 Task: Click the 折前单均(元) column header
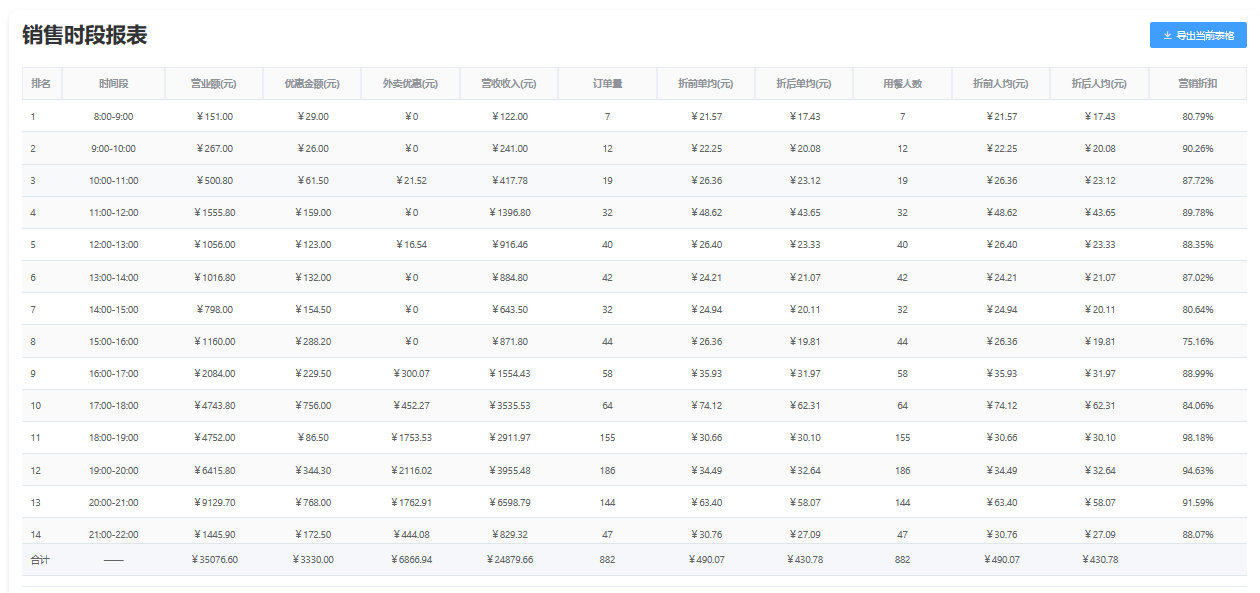[x=705, y=84]
